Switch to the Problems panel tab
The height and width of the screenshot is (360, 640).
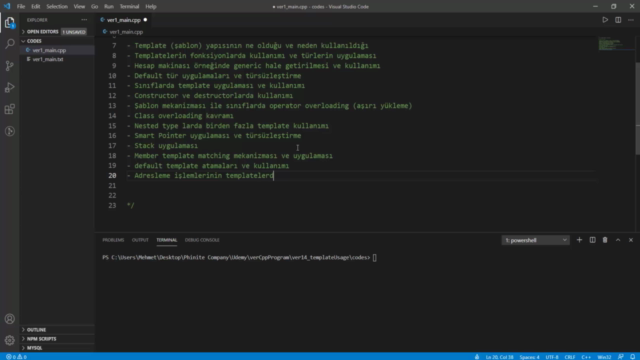tap(113, 240)
